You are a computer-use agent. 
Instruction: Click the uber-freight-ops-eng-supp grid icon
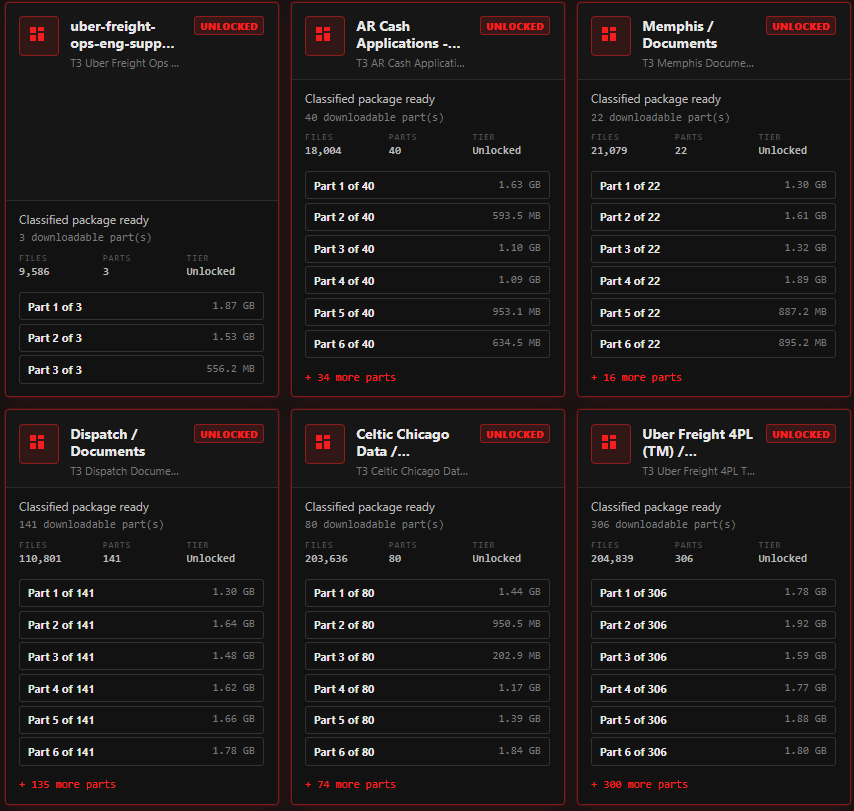(39, 36)
